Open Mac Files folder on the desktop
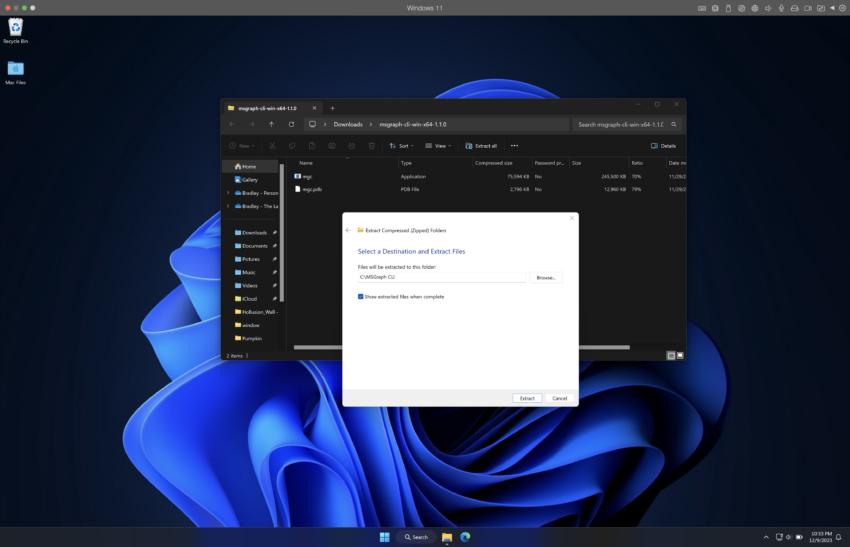The image size is (850, 547). [16, 73]
